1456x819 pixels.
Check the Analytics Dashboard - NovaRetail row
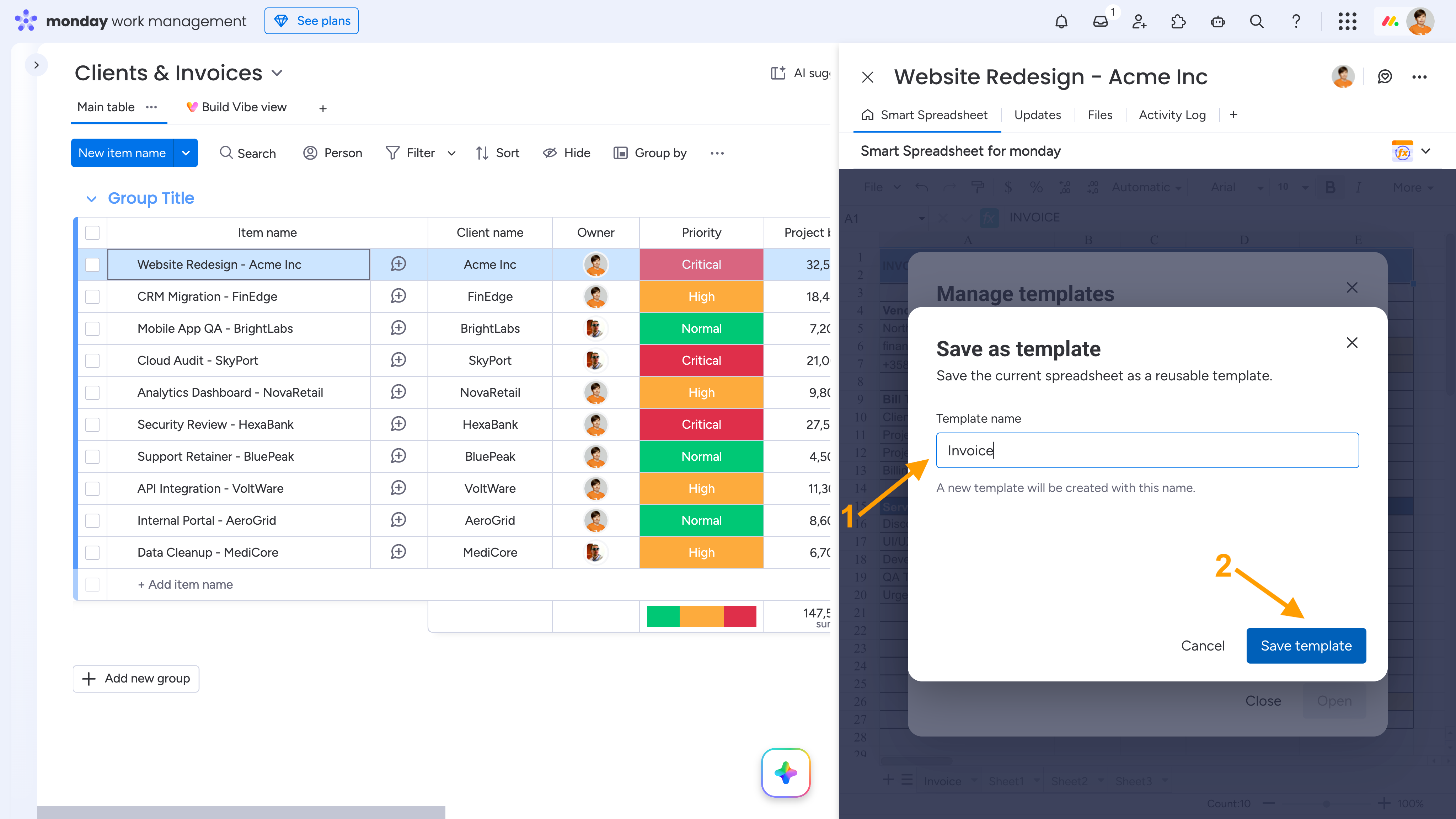tap(92, 392)
